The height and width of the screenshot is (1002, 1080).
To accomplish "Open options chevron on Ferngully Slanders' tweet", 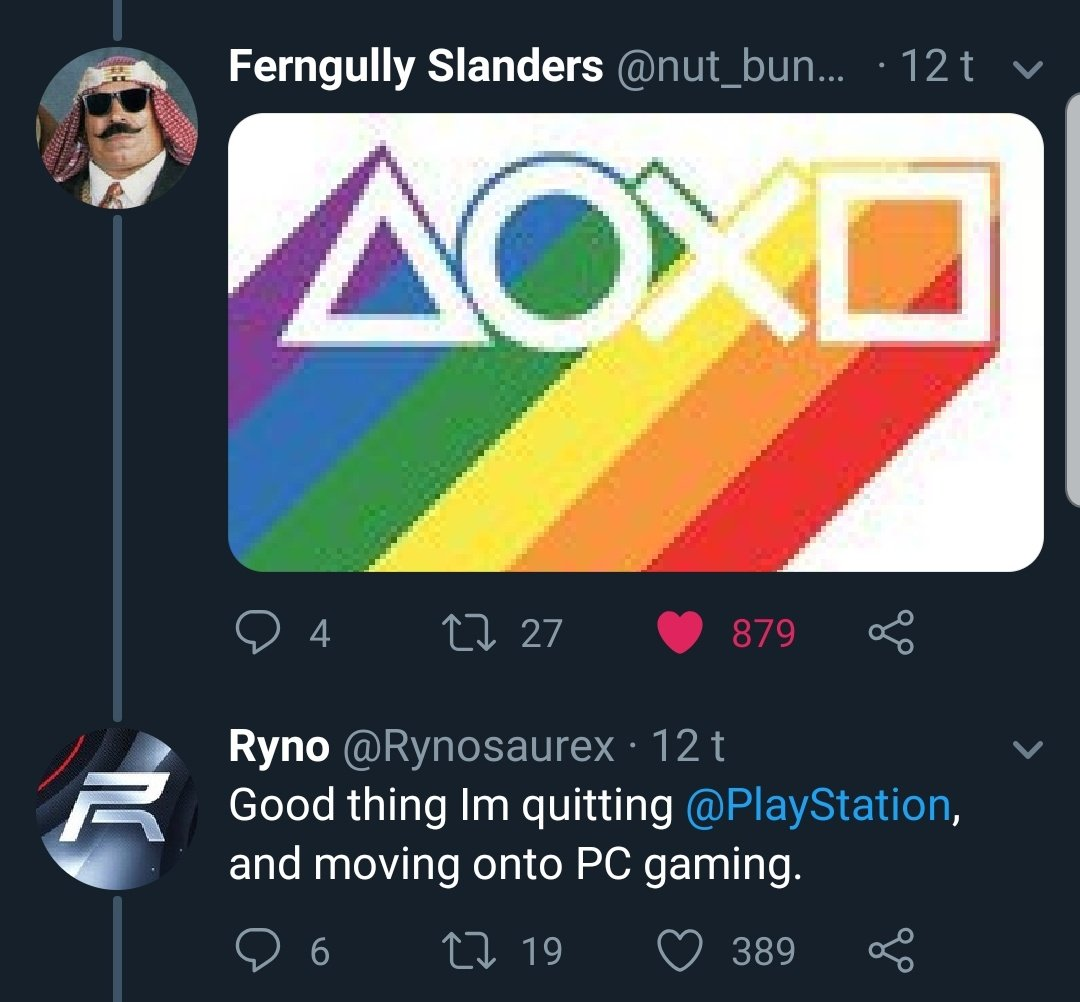I will click(x=1028, y=70).
